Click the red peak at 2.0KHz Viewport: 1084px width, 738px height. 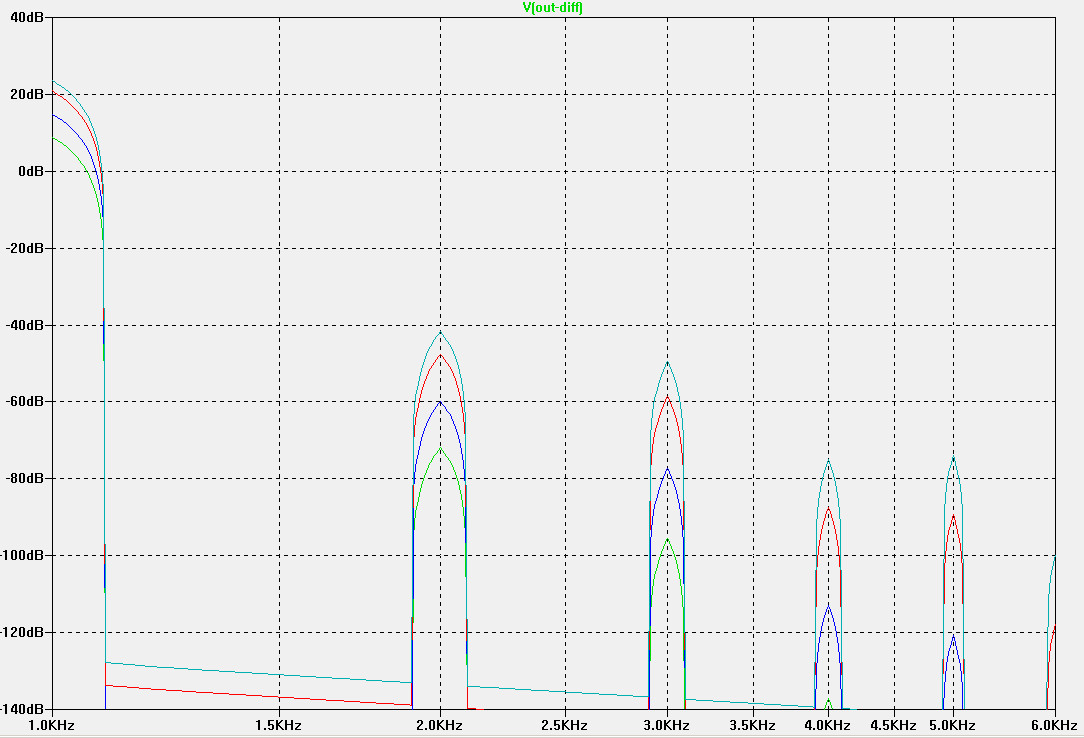click(x=440, y=354)
